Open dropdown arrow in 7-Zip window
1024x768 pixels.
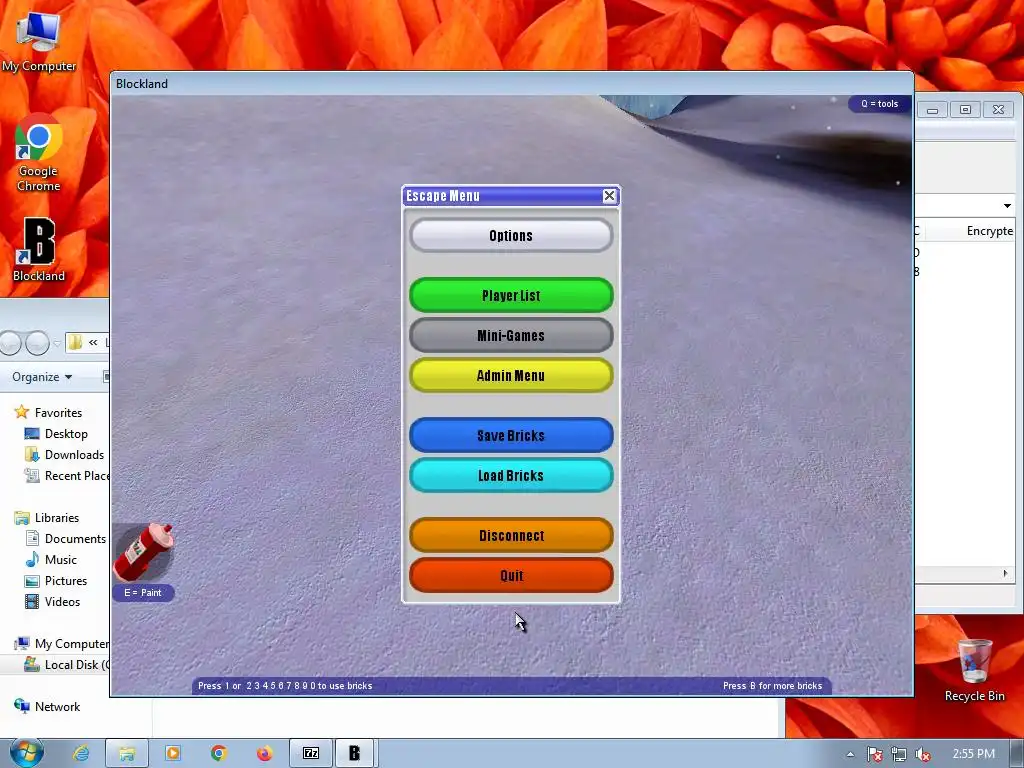click(1007, 206)
